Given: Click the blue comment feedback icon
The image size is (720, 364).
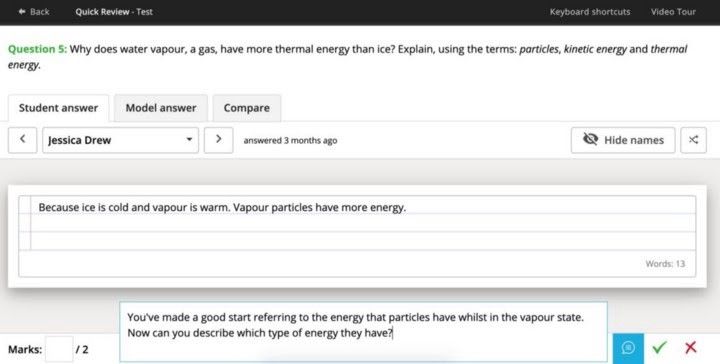Looking at the screenshot, I should pyautogui.click(x=628, y=348).
